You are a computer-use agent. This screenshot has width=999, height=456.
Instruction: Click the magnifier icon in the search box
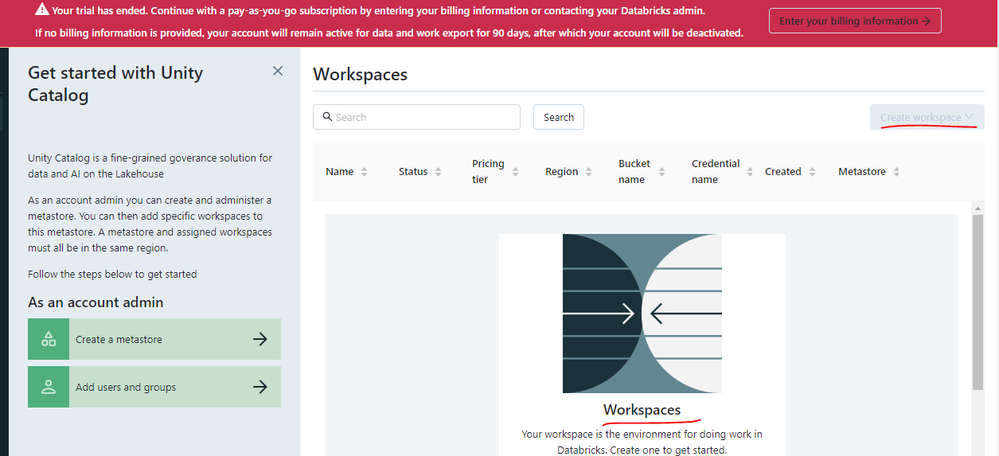tap(327, 117)
